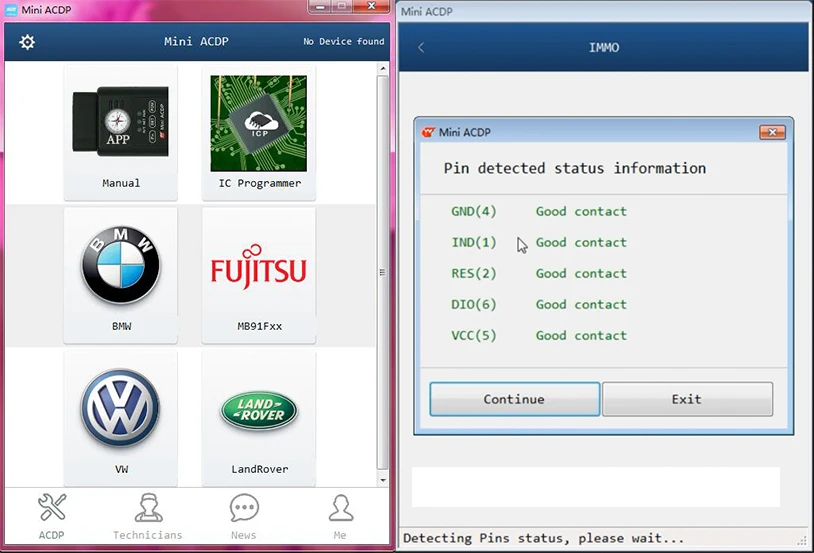The image size is (814, 553).
Task: Click the Mini ACDP title bar app icon
Action: pyautogui.click(x=11, y=10)
